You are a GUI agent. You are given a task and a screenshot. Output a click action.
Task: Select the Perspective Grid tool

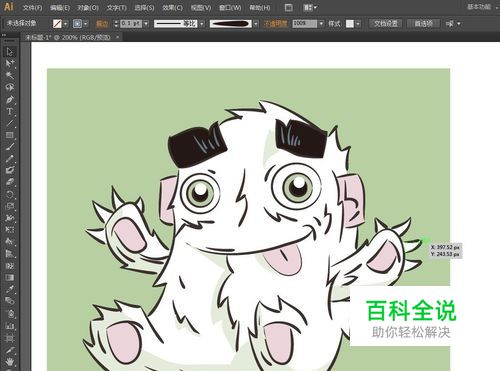[x=9, y=254]
